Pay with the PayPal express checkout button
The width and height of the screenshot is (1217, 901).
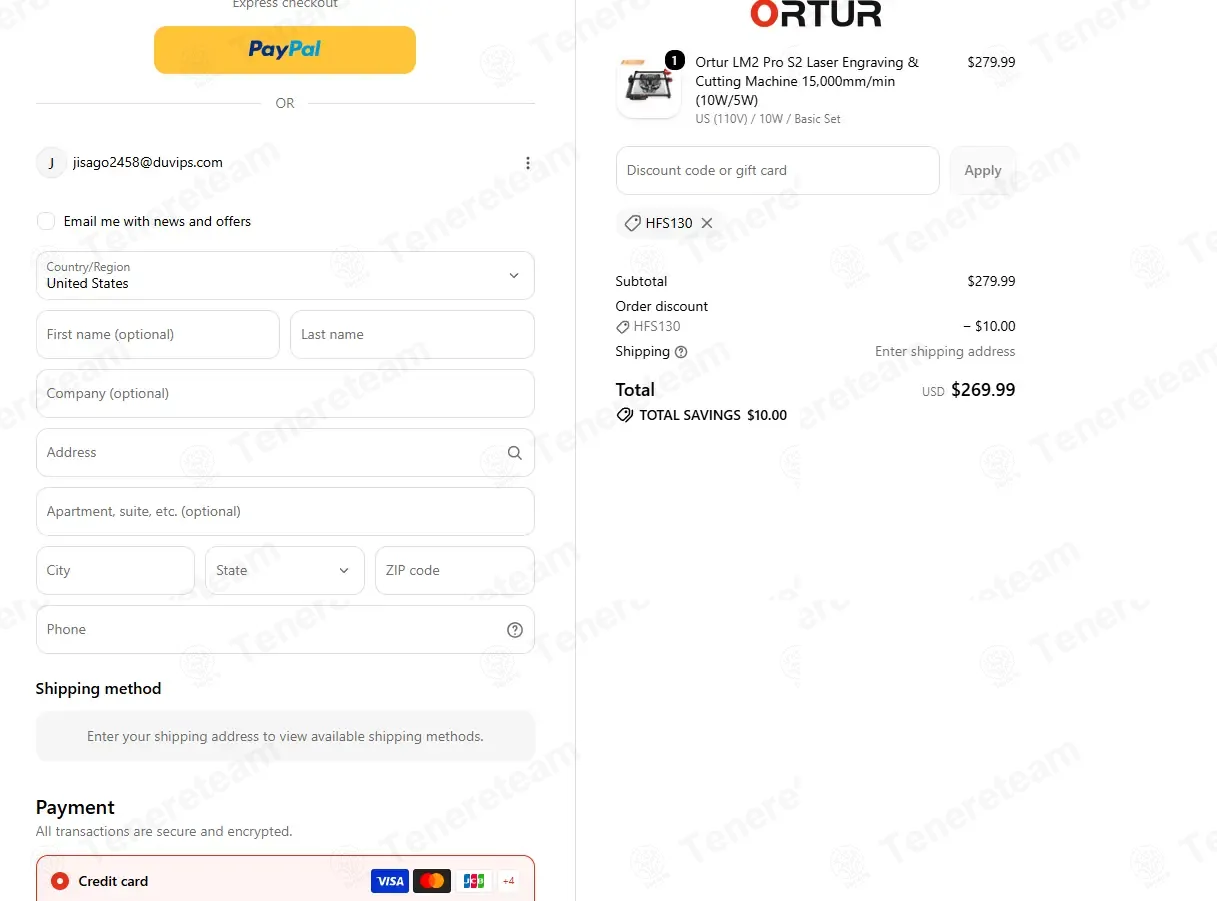pyautogui.click(x=285, y=50)
